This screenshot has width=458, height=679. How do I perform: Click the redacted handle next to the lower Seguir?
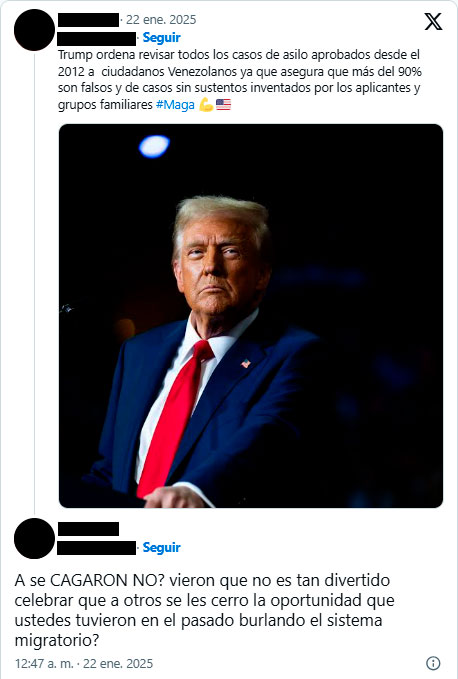[97, 548]
